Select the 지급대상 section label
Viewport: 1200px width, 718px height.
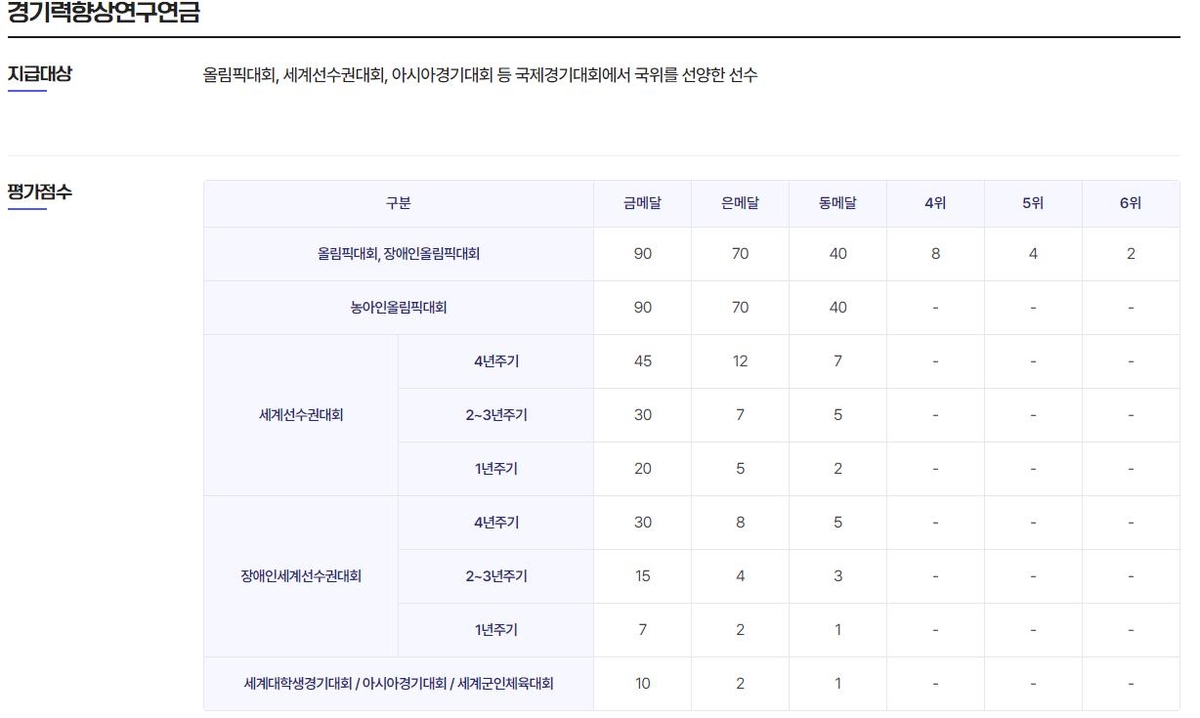40,74
